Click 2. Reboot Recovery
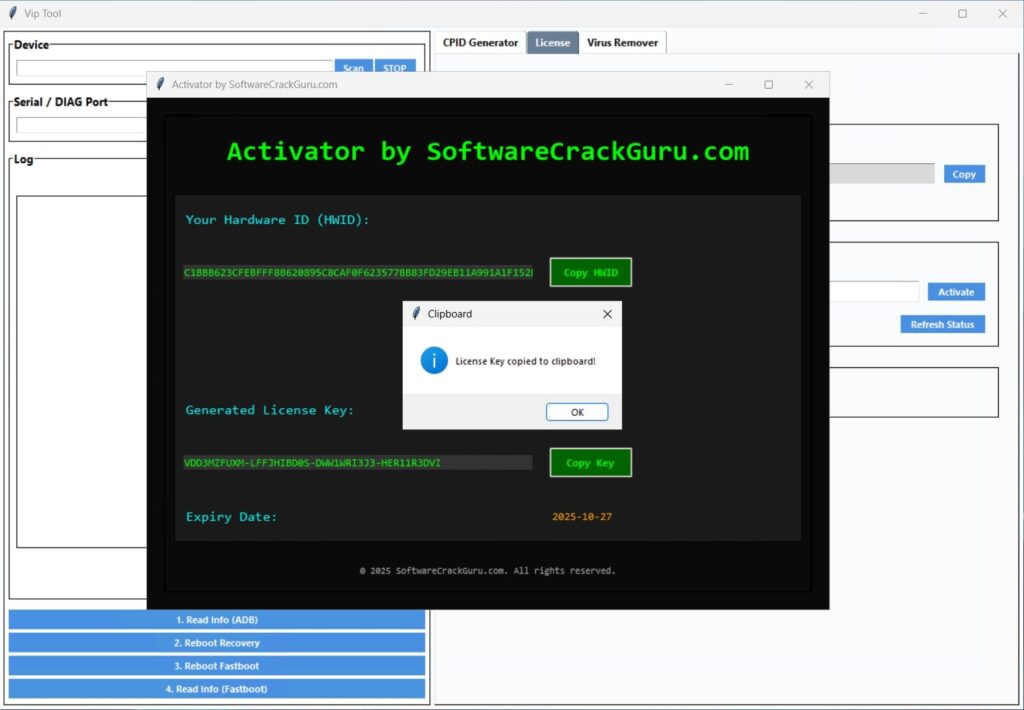The height and width of the screenshot is (710, 1024). pyautogui.click(x=217, y=643)
